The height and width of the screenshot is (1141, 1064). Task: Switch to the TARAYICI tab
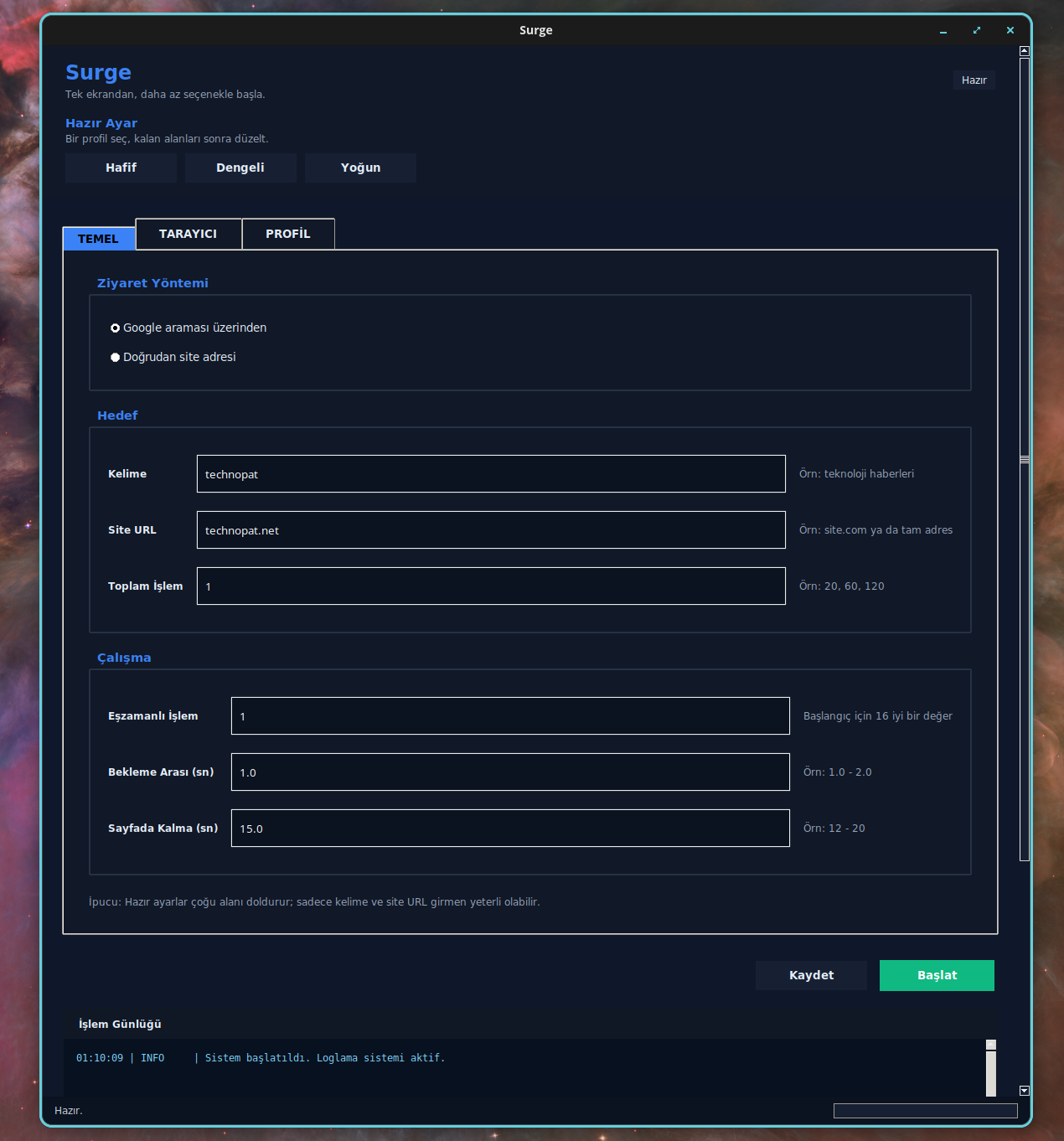pyautogui.click(x=189, y=234)
